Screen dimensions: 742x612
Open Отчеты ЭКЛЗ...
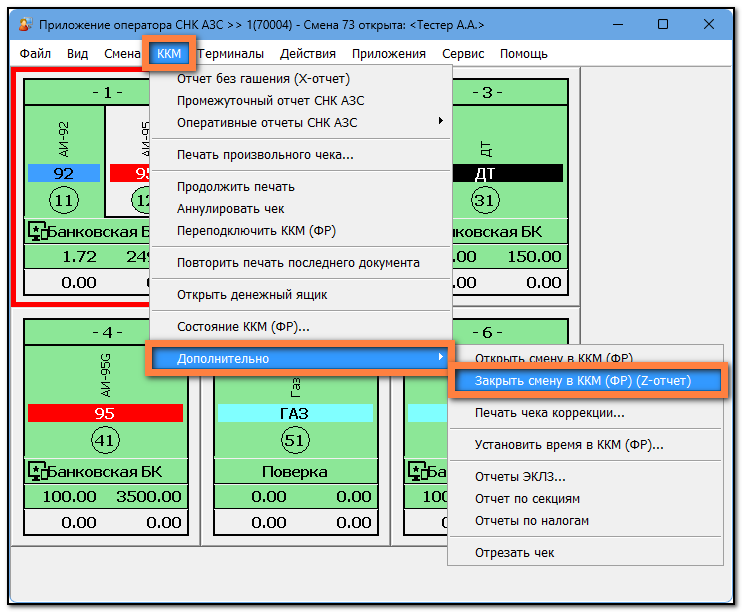[585, 477]
